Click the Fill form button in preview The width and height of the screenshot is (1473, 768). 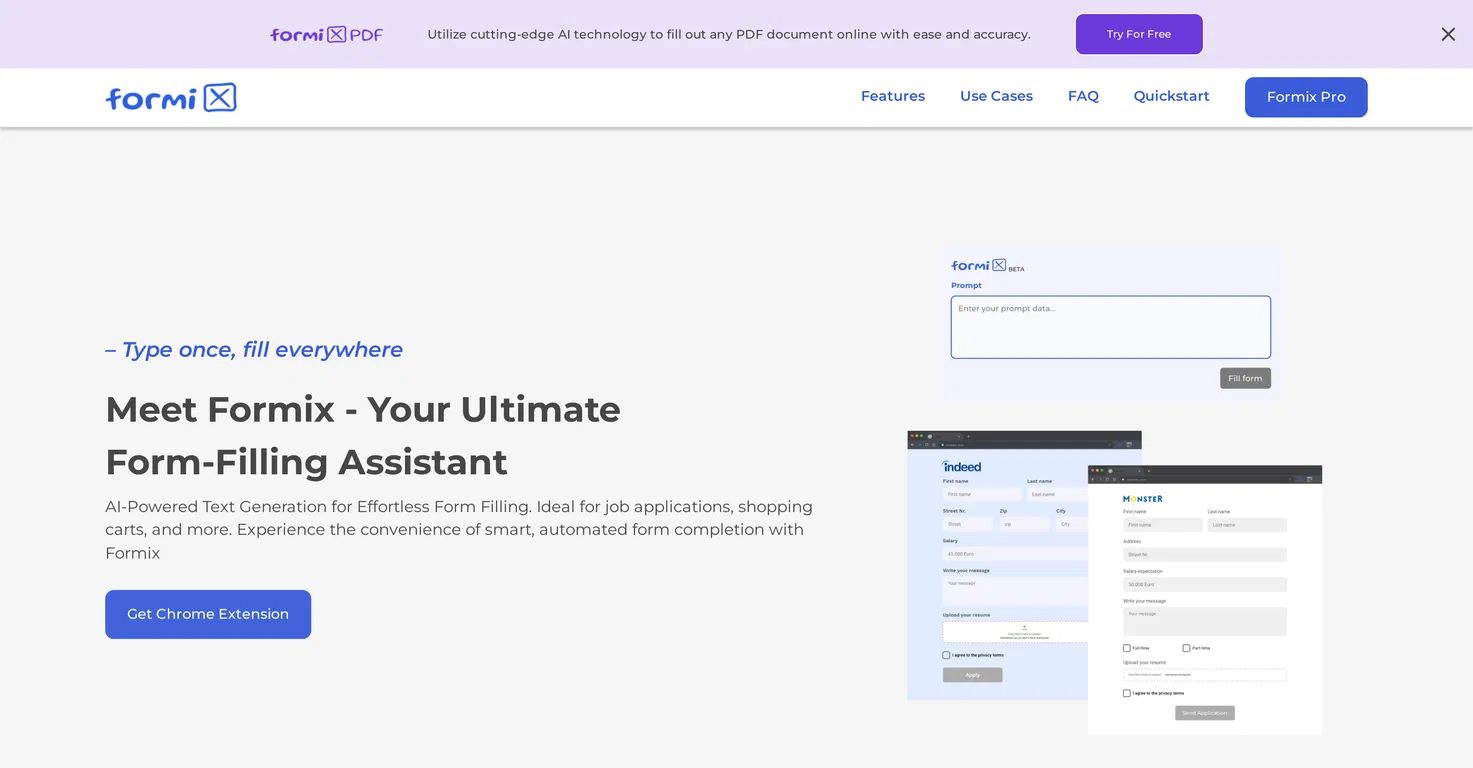point(1245,378)
